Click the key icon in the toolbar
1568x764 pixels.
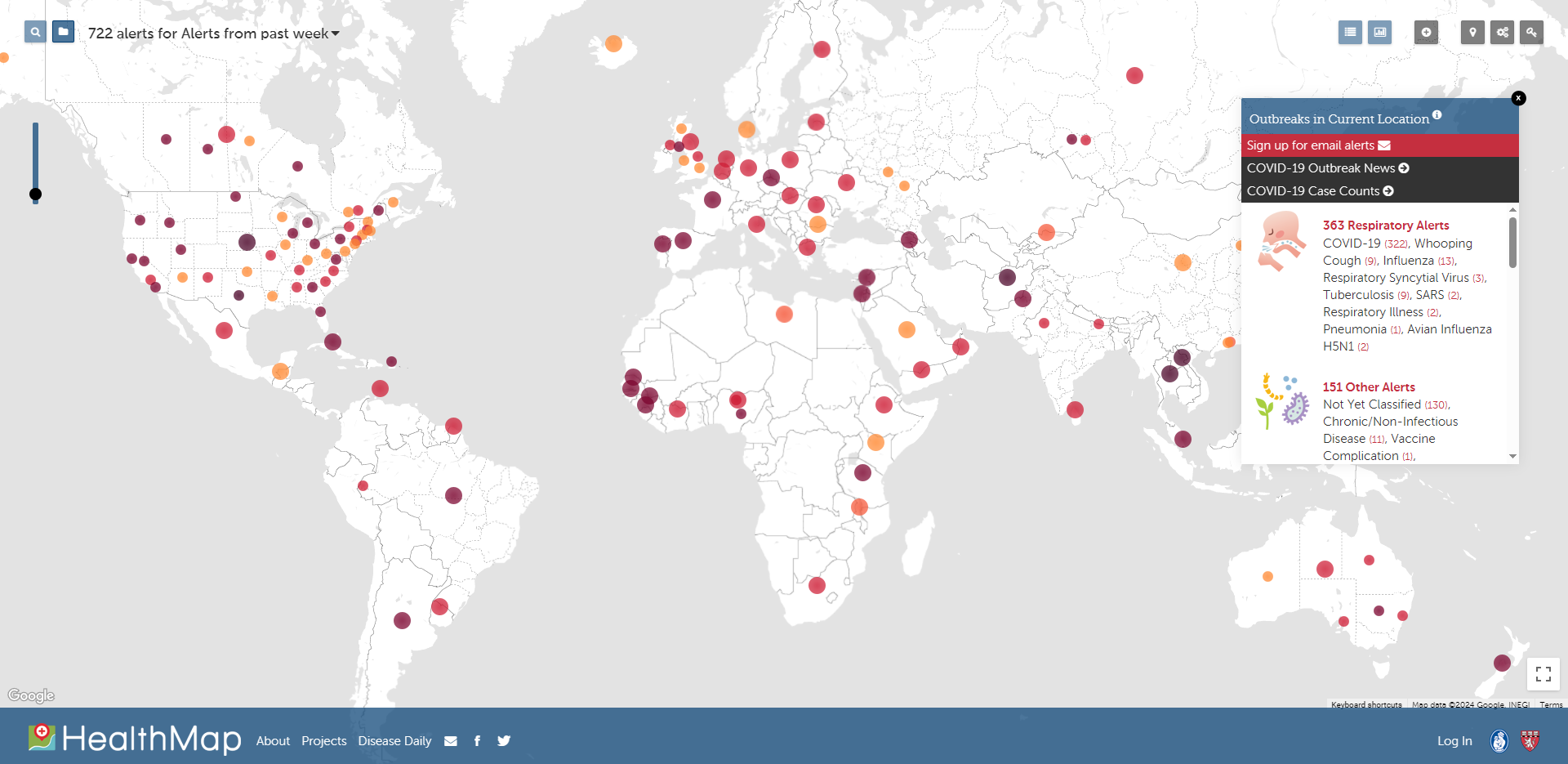pos(1531,33)
